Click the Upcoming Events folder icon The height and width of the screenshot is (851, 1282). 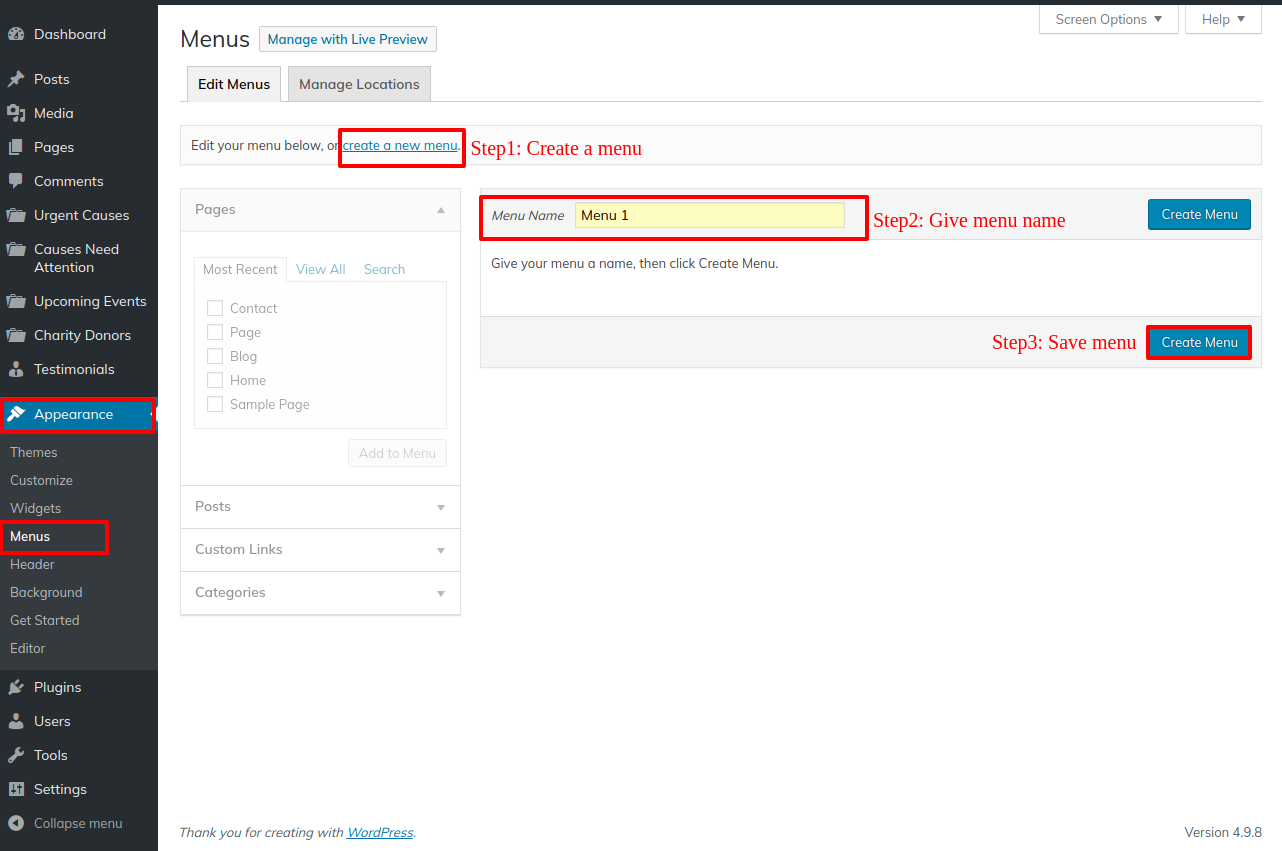16,301
